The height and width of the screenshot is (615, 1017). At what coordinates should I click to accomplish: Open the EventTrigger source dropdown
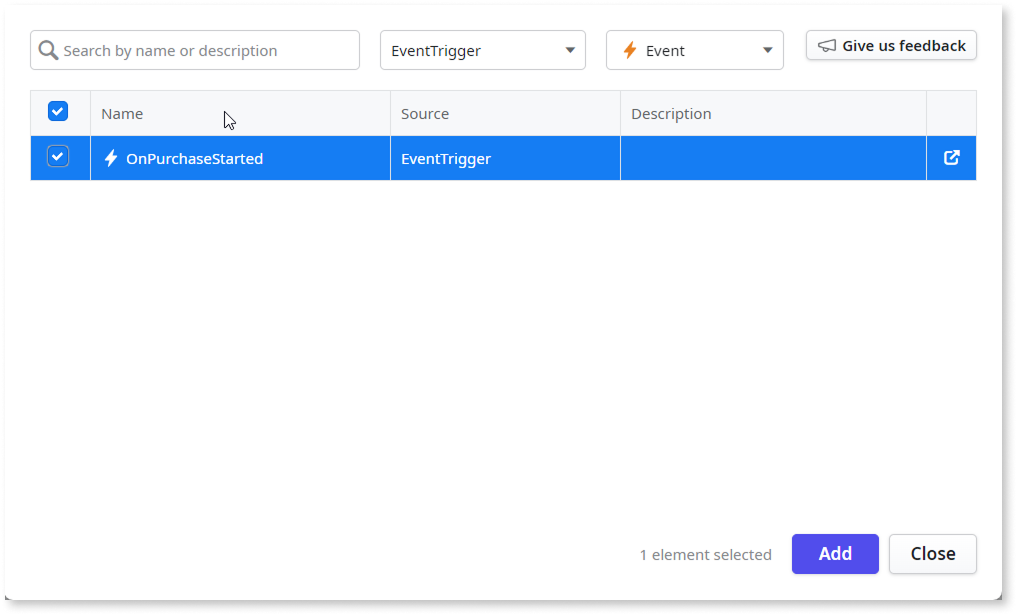pos(482,49)
